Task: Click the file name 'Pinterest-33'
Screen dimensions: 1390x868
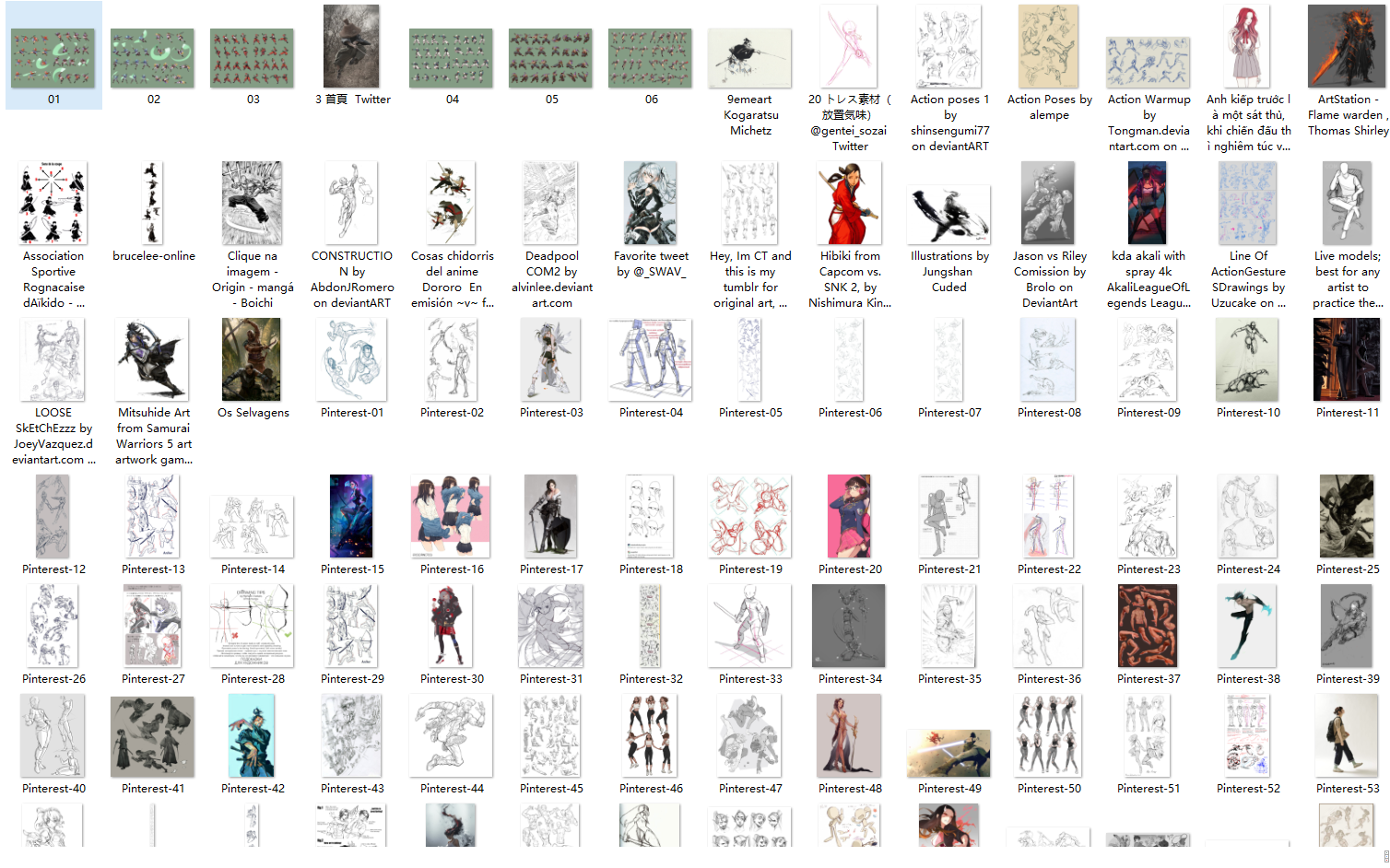Action: point(750,679)
